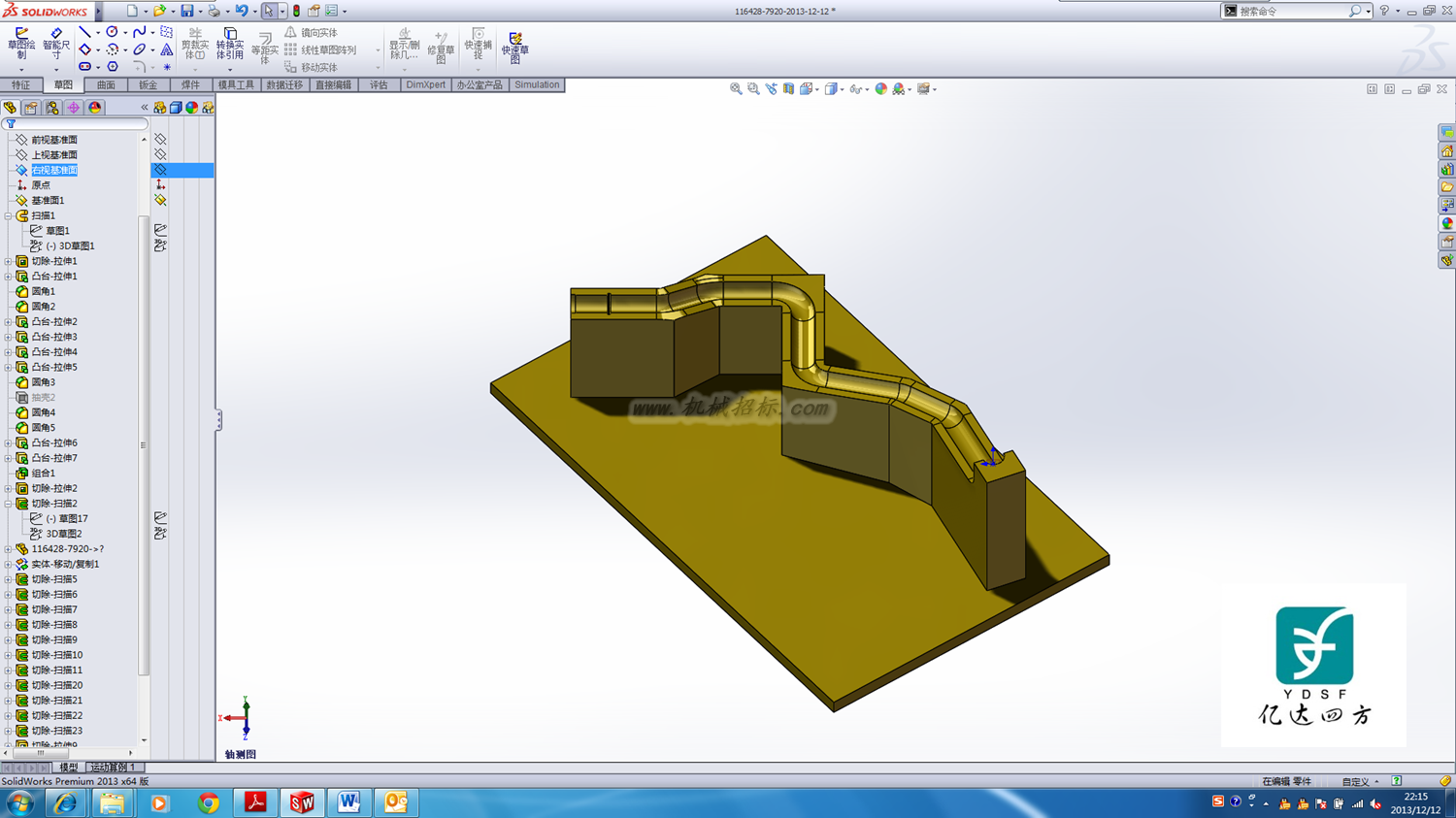Click the Rebuild traffic light icon
The image size is (1456, 818).
[x=297, y=11]
